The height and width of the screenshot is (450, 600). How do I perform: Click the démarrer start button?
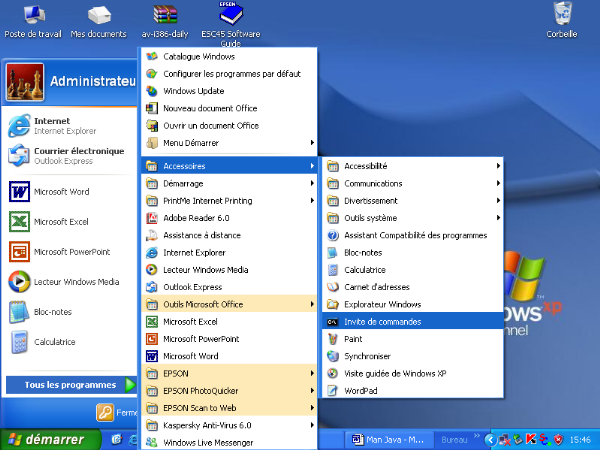(48, 439)
